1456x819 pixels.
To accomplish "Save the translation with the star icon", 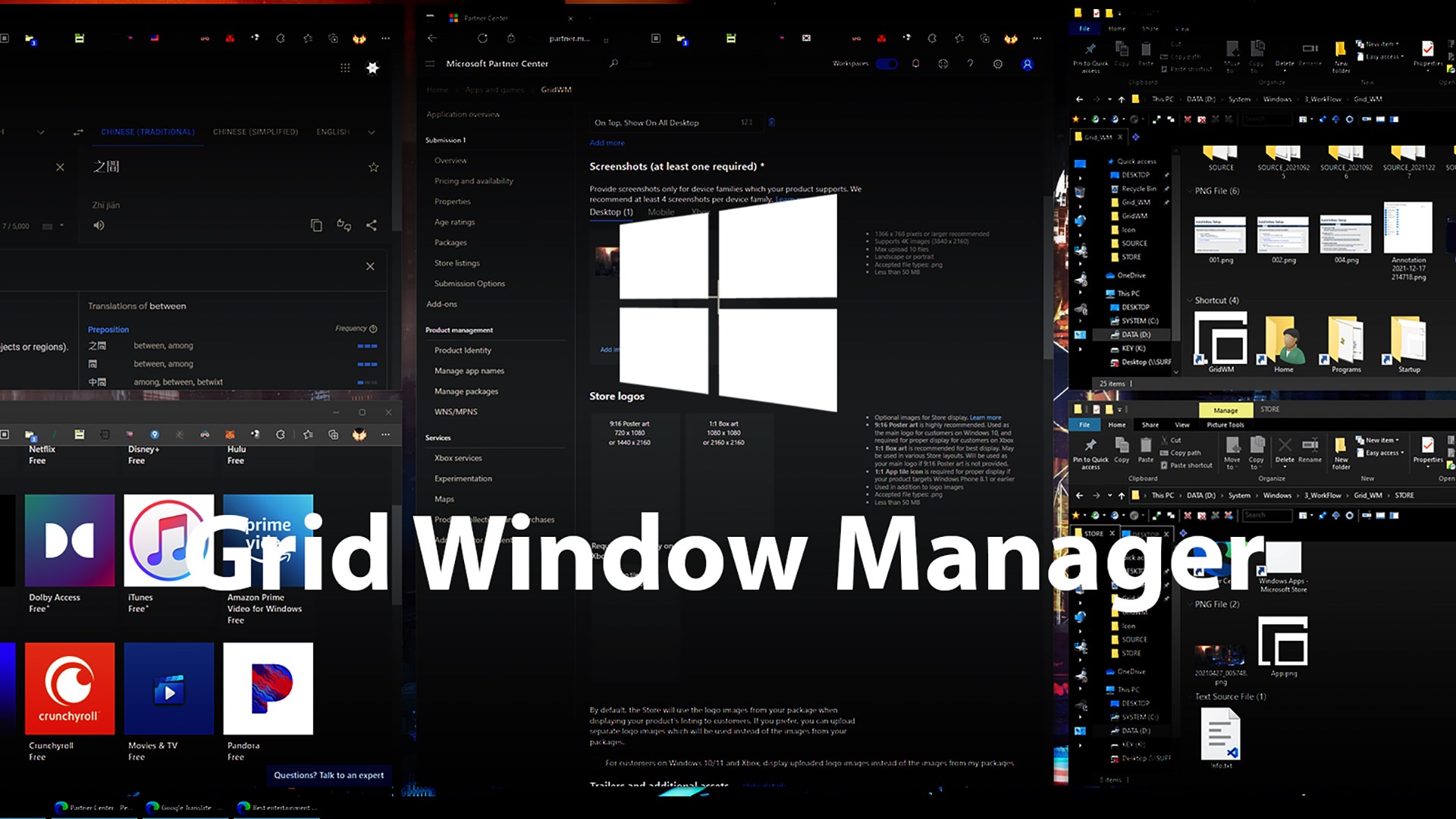I will tap(373, 167).
